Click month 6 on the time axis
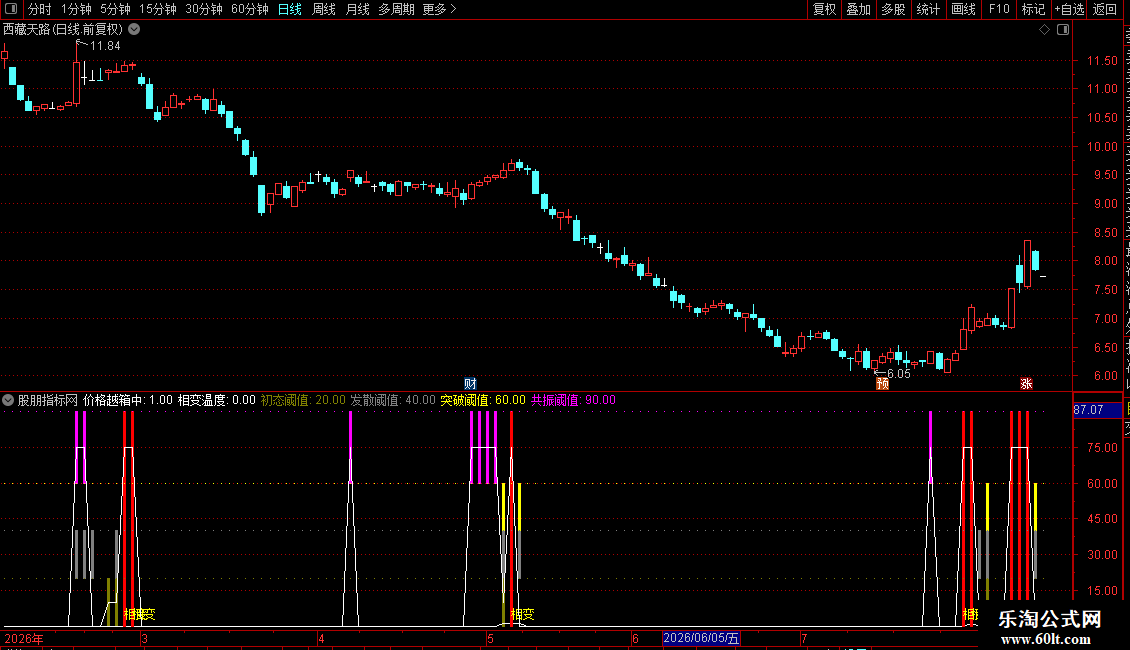This screenshot has width=1130, height=650. coord(635,638)
